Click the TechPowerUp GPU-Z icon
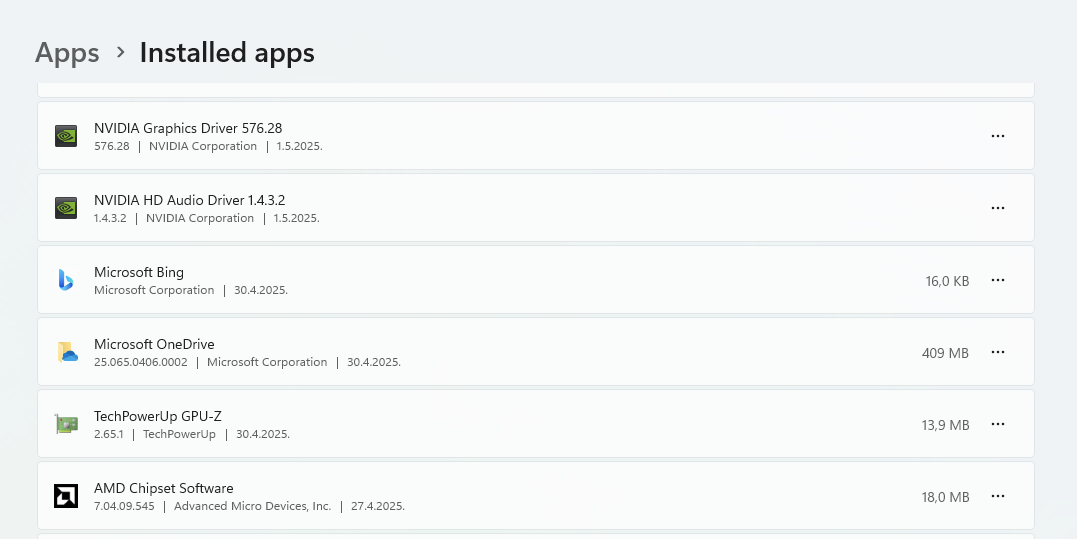The height and width of the screenshot is (539, 1077). (66, 424)
